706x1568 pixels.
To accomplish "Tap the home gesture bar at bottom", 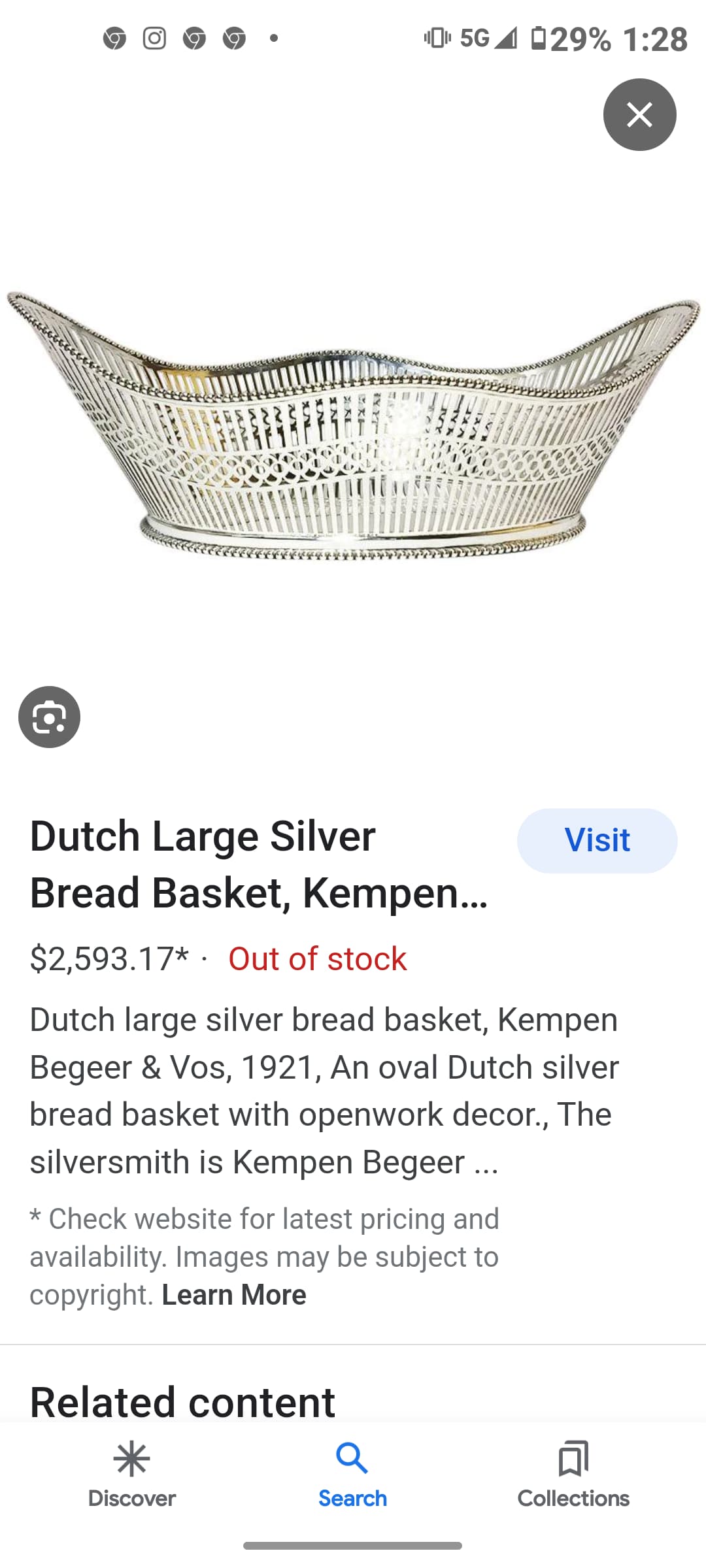I will coord(352,1546).
